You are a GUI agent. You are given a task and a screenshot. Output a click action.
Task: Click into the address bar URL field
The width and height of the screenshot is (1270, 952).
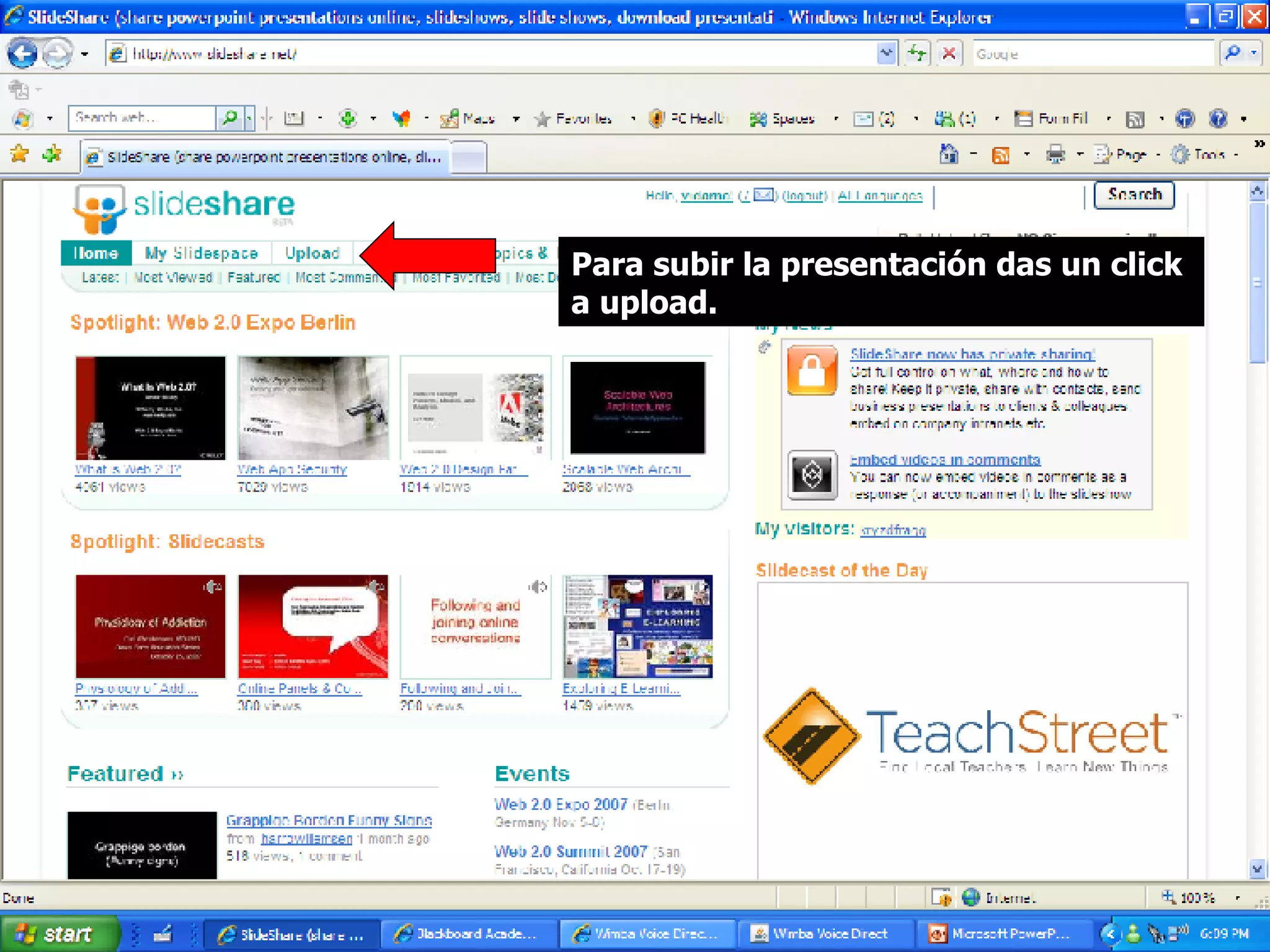click(x=490, y=54)
